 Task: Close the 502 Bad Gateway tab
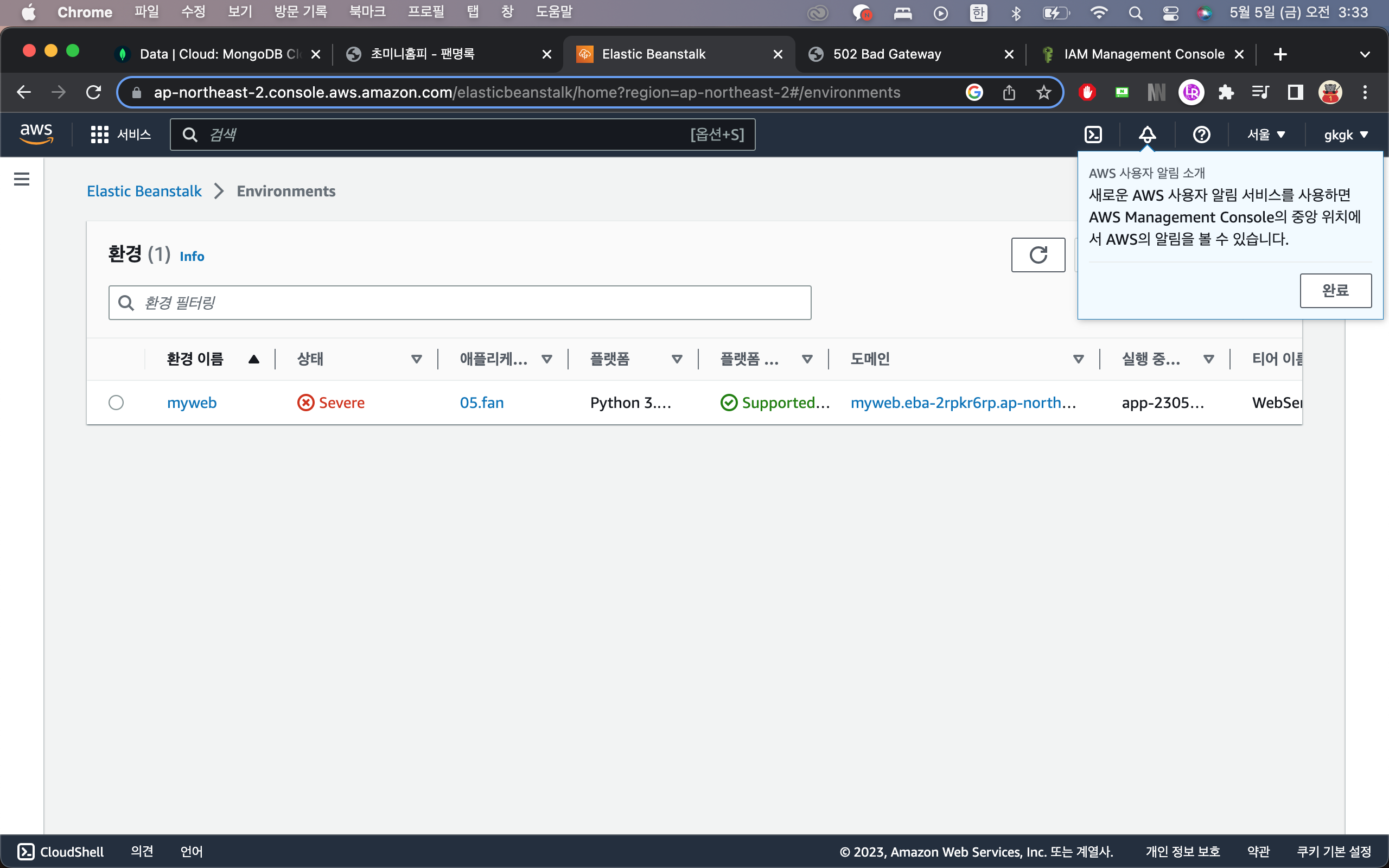(1009, 54)
